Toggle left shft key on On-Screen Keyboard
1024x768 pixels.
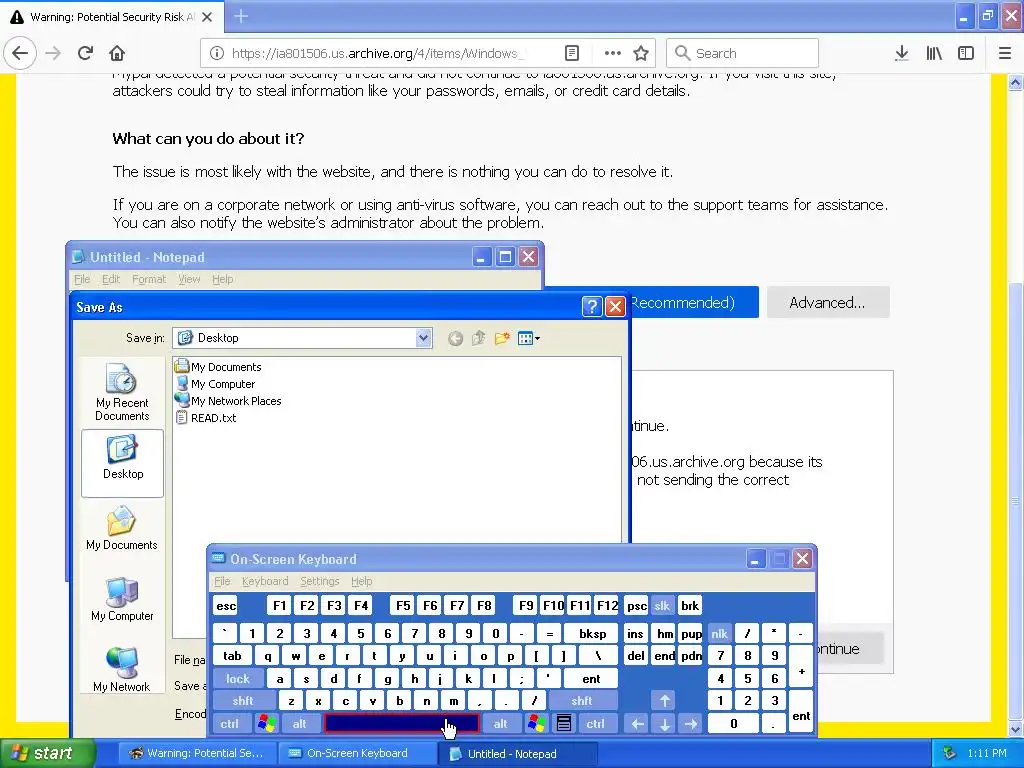pos(243,701)
